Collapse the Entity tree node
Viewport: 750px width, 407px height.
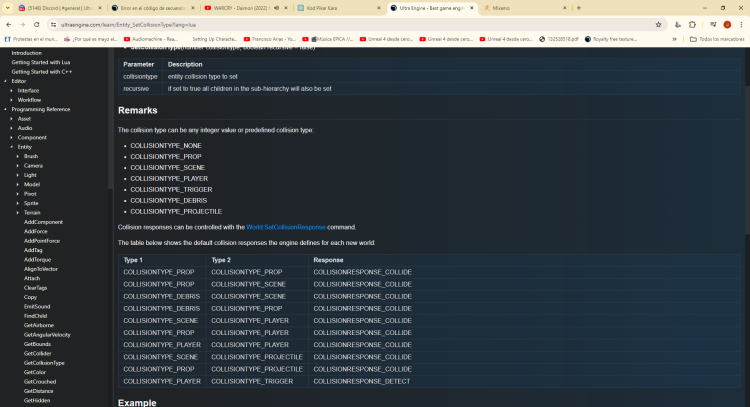pyautogui.click(x=12, y=146)
